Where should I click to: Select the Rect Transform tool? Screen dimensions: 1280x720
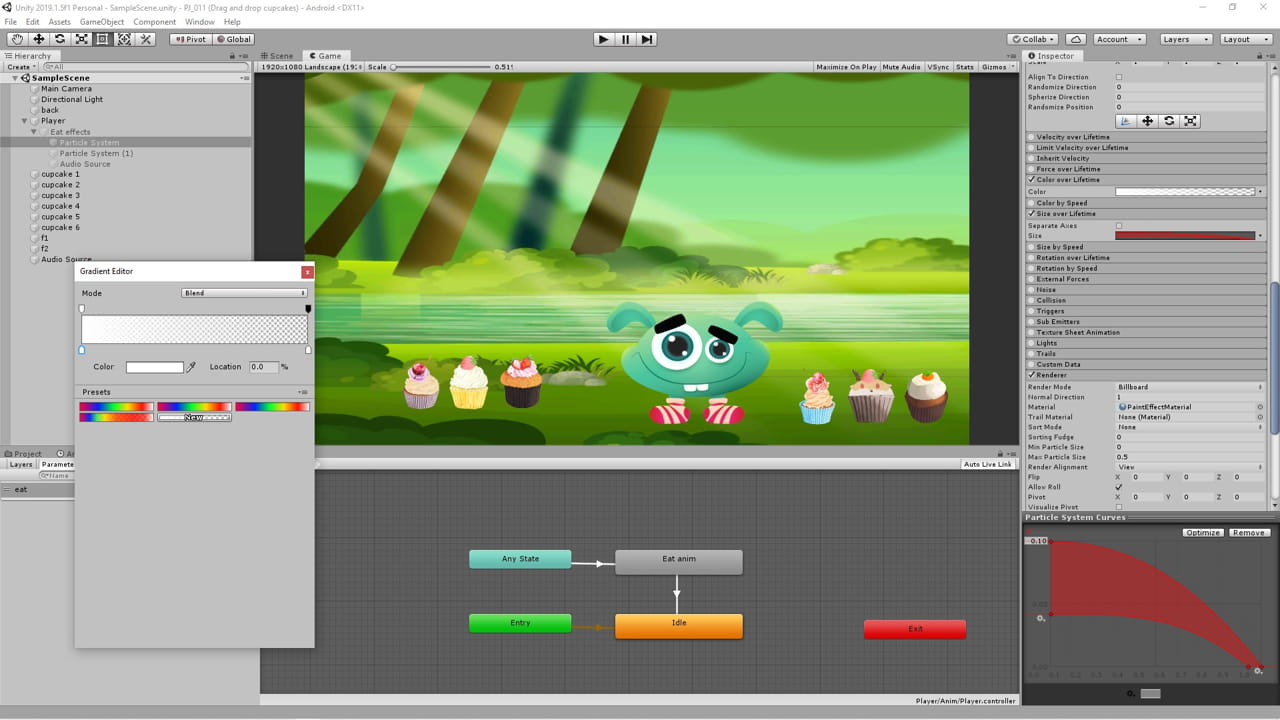click(x=103, y=39)
